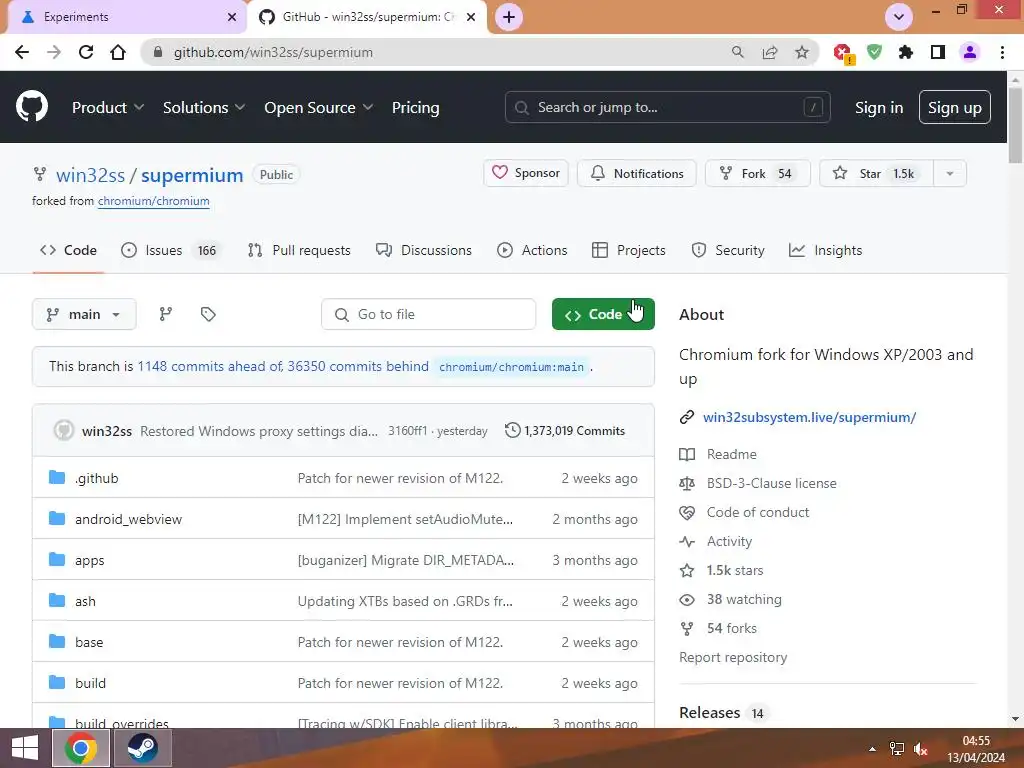Visit win32subsystem.live/supermium/ link

(x=810, y=417)
